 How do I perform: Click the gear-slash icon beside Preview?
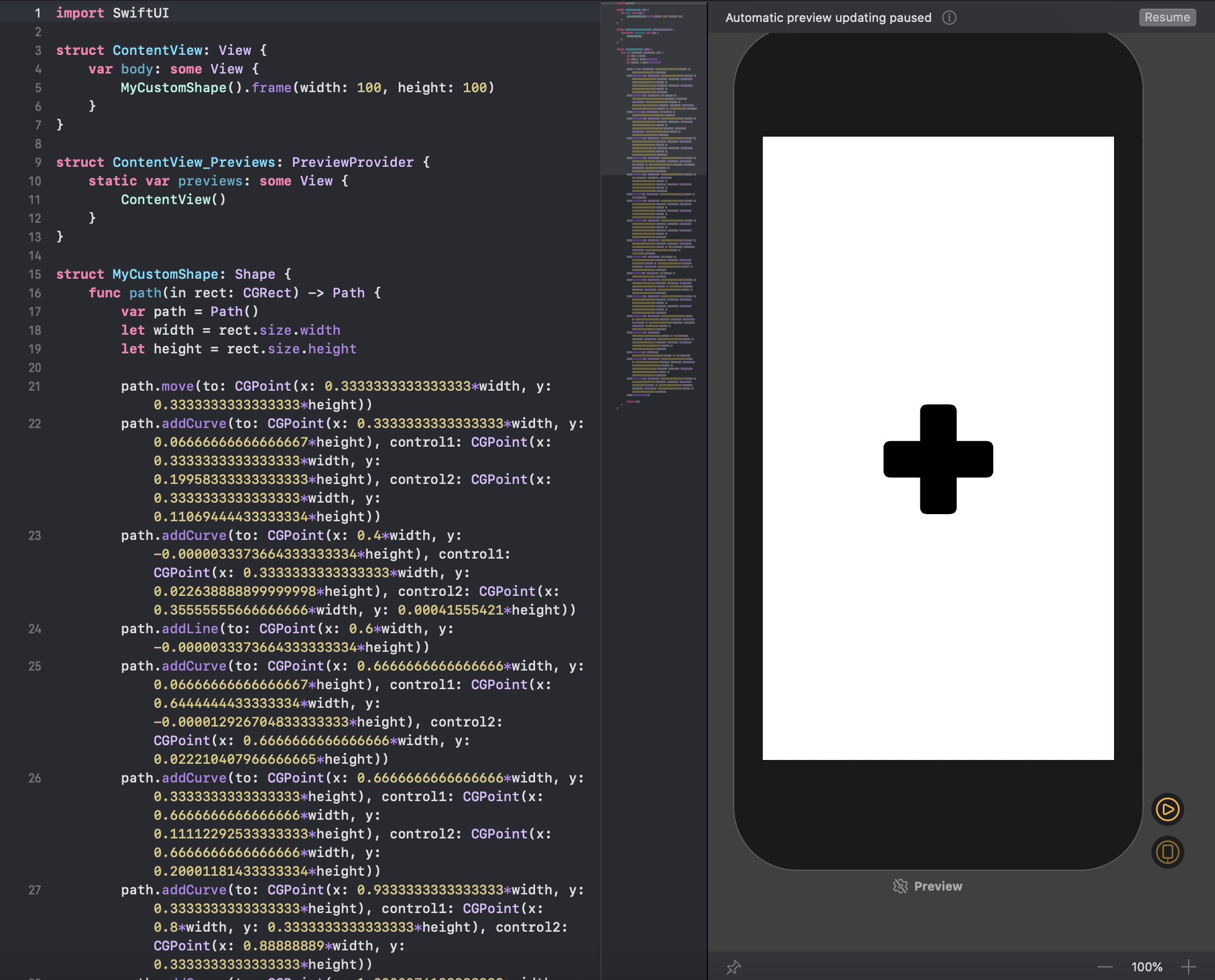(x=900, y=886)
